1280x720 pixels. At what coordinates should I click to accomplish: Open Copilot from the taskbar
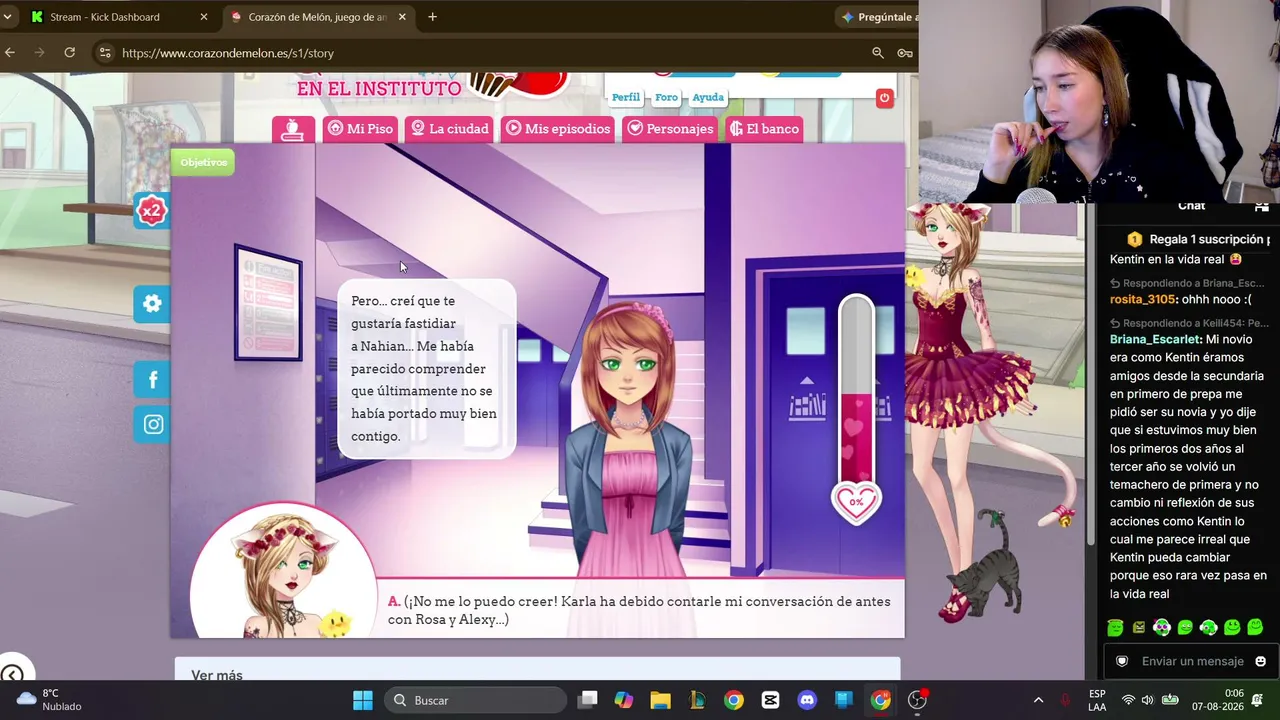(x=624, y=700)
